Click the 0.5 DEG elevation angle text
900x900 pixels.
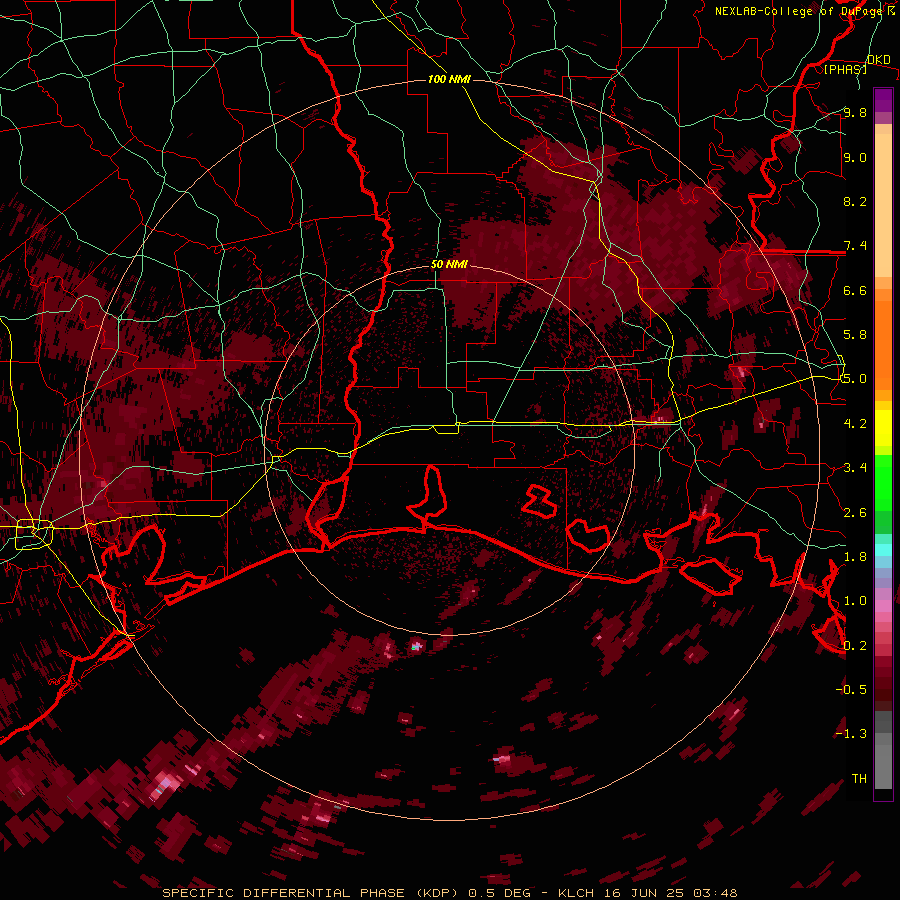click(x=499, y=893)
